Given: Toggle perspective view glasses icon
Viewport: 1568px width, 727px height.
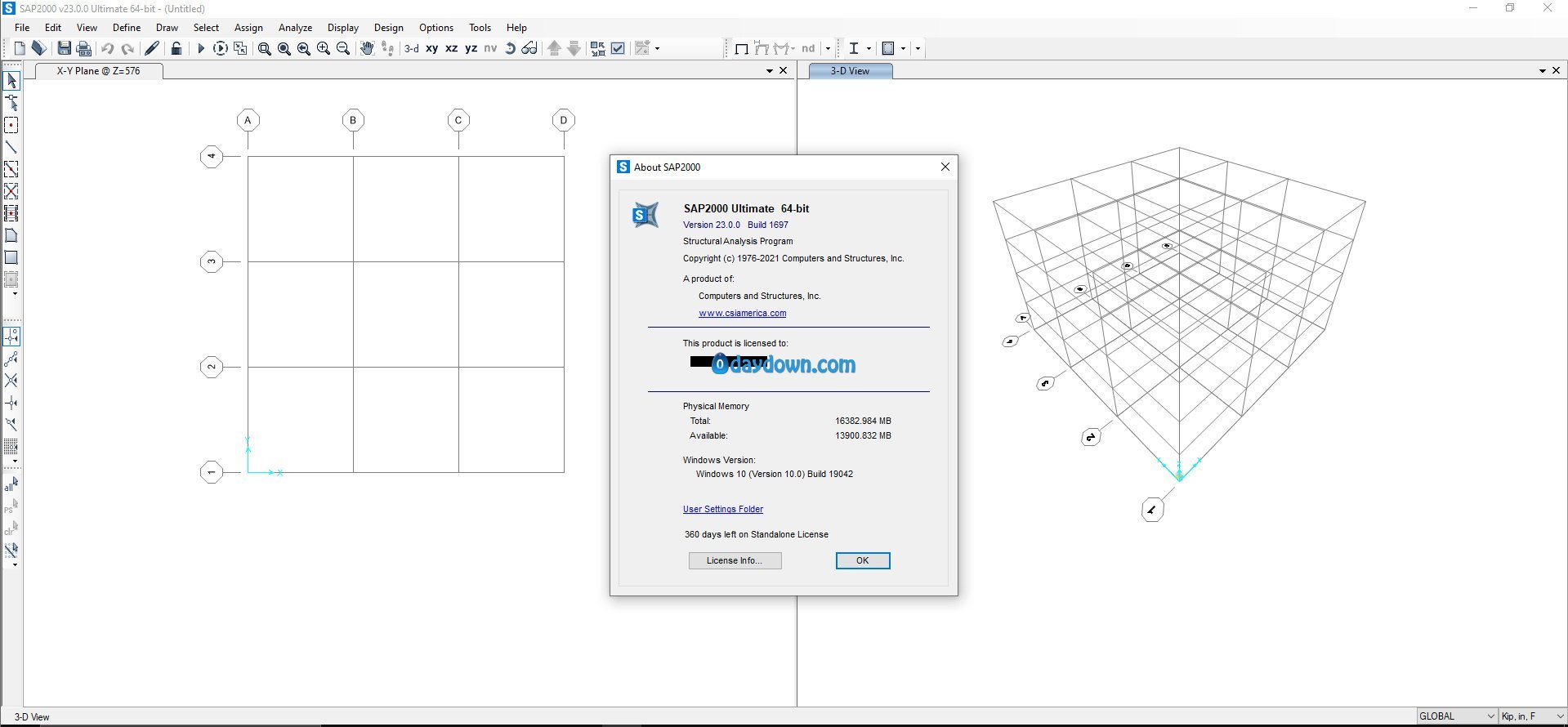Looking at the screenshot, I should [529, 49].
